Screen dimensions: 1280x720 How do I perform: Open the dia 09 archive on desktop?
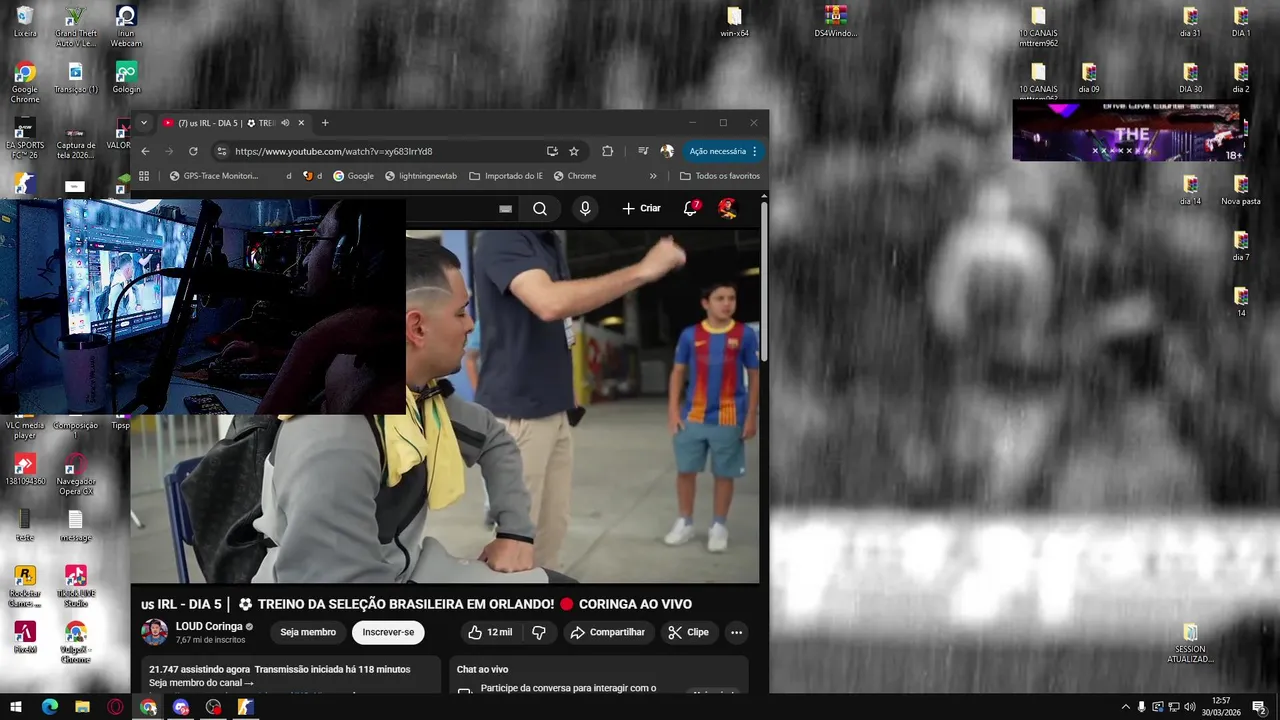[x=1089, y=78]
